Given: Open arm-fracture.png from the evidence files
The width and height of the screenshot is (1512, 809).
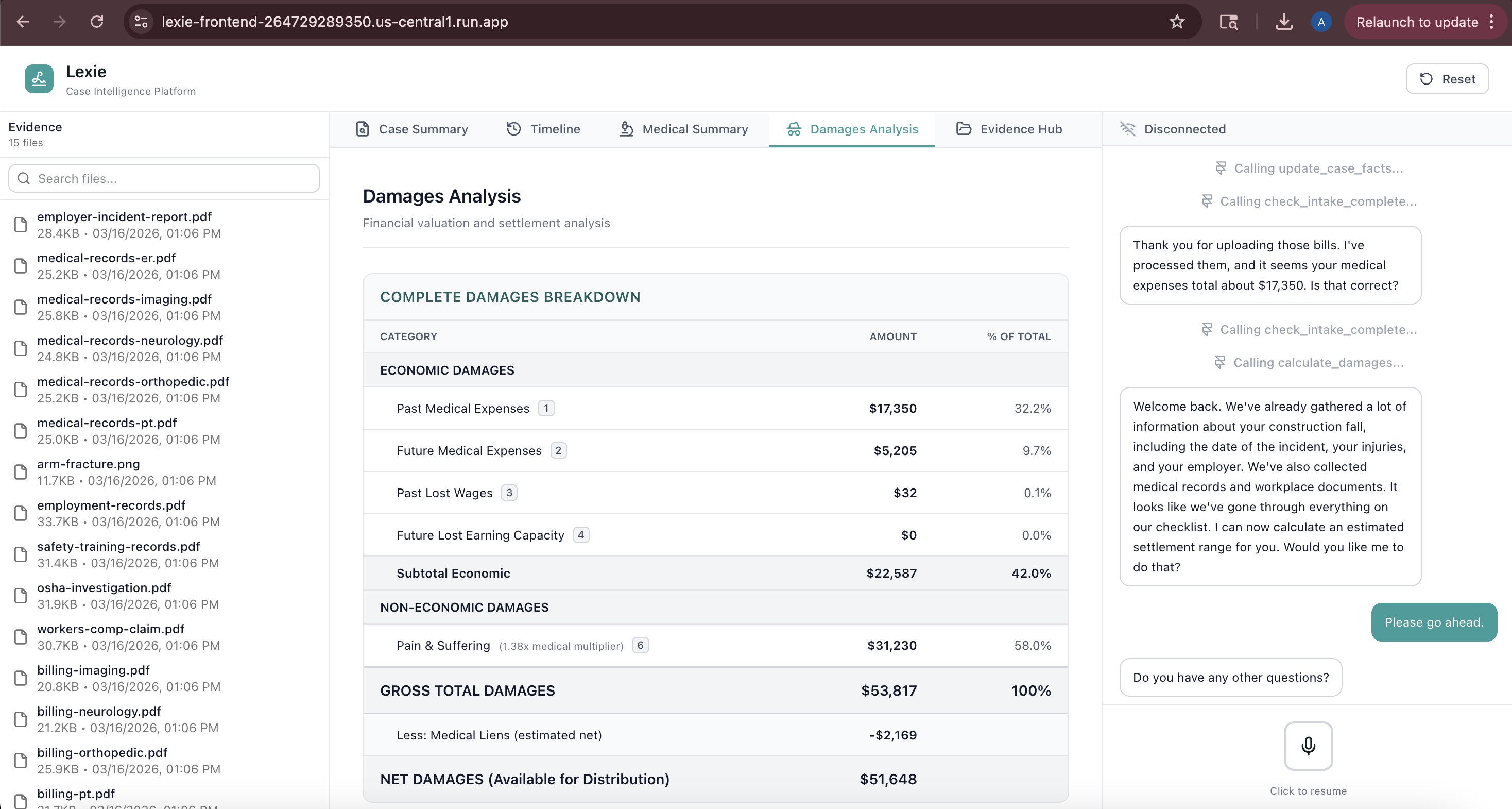Looking at the screenshot, I should pos(88,464).
